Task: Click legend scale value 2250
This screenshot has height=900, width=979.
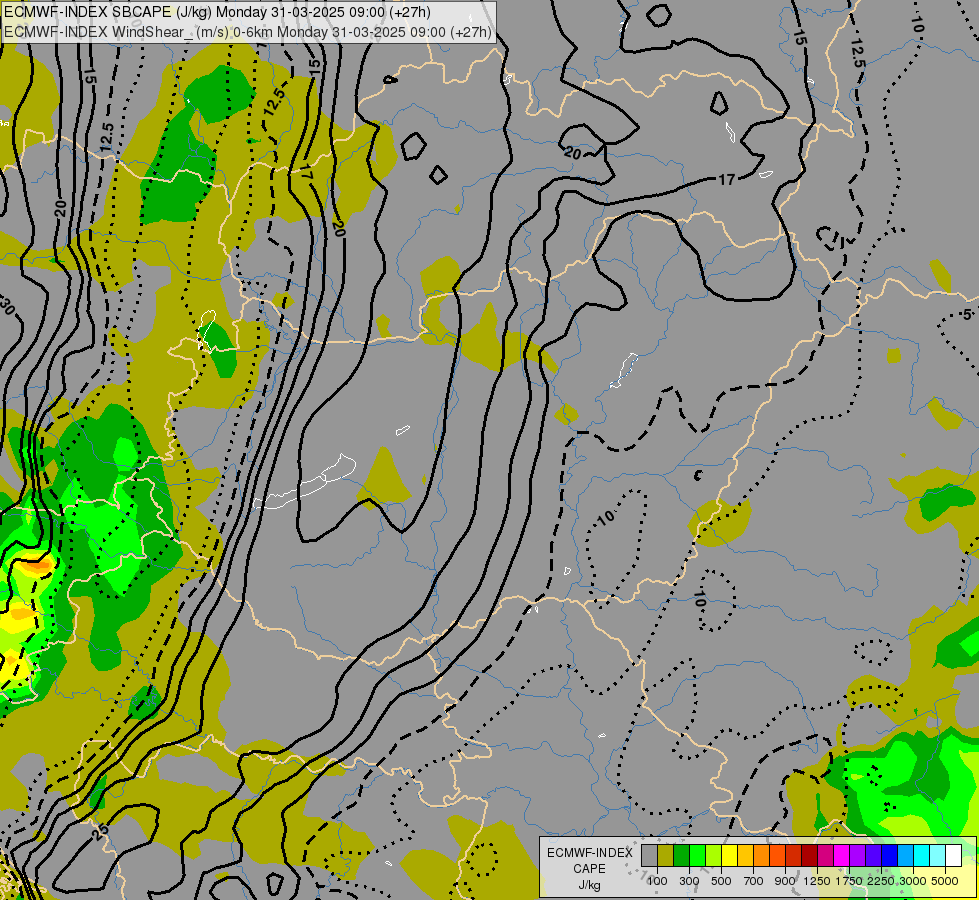Action: tap(881, 881)
